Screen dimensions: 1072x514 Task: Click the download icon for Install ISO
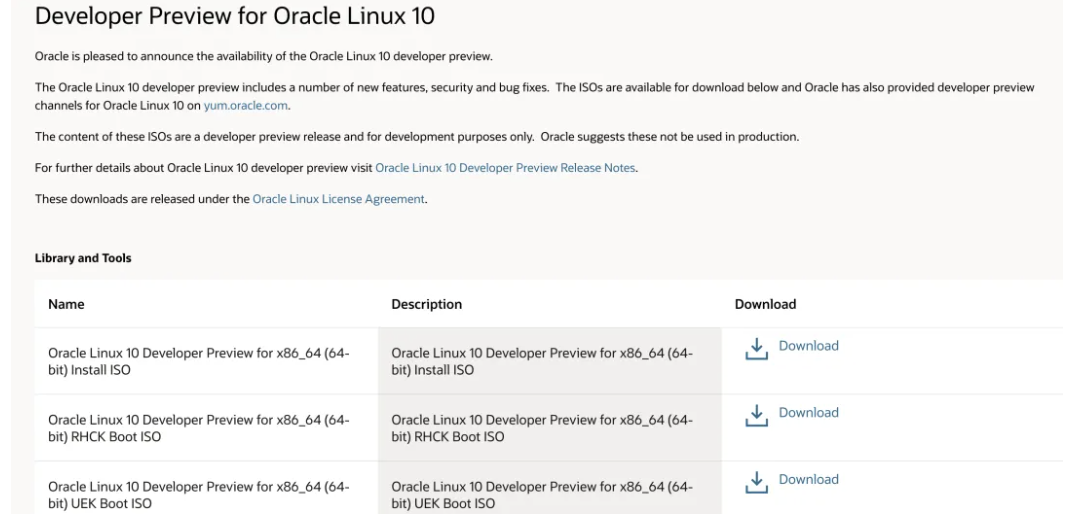[x=757, y=348]
